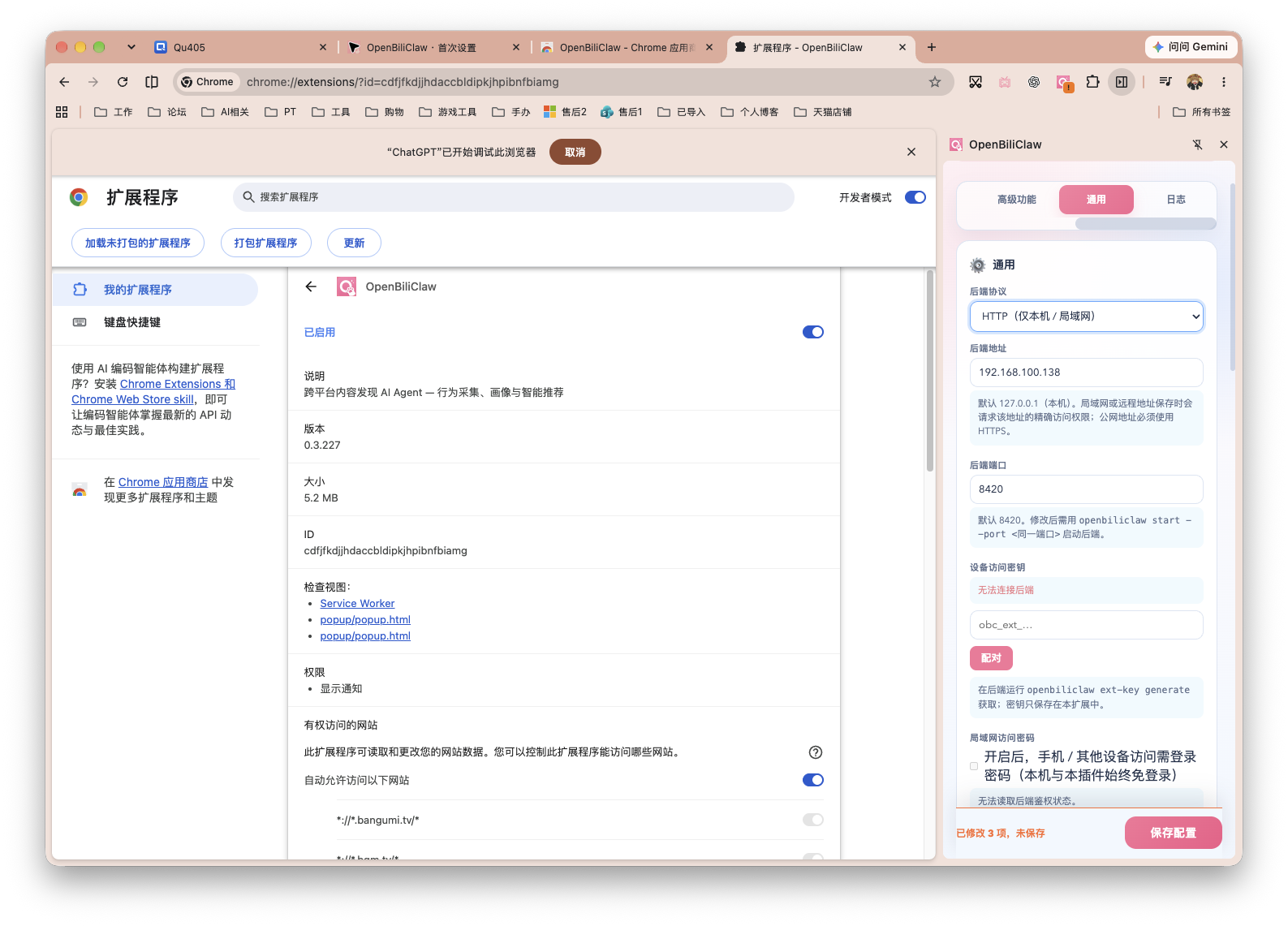Click the browser back arrow

click(64, 82)
